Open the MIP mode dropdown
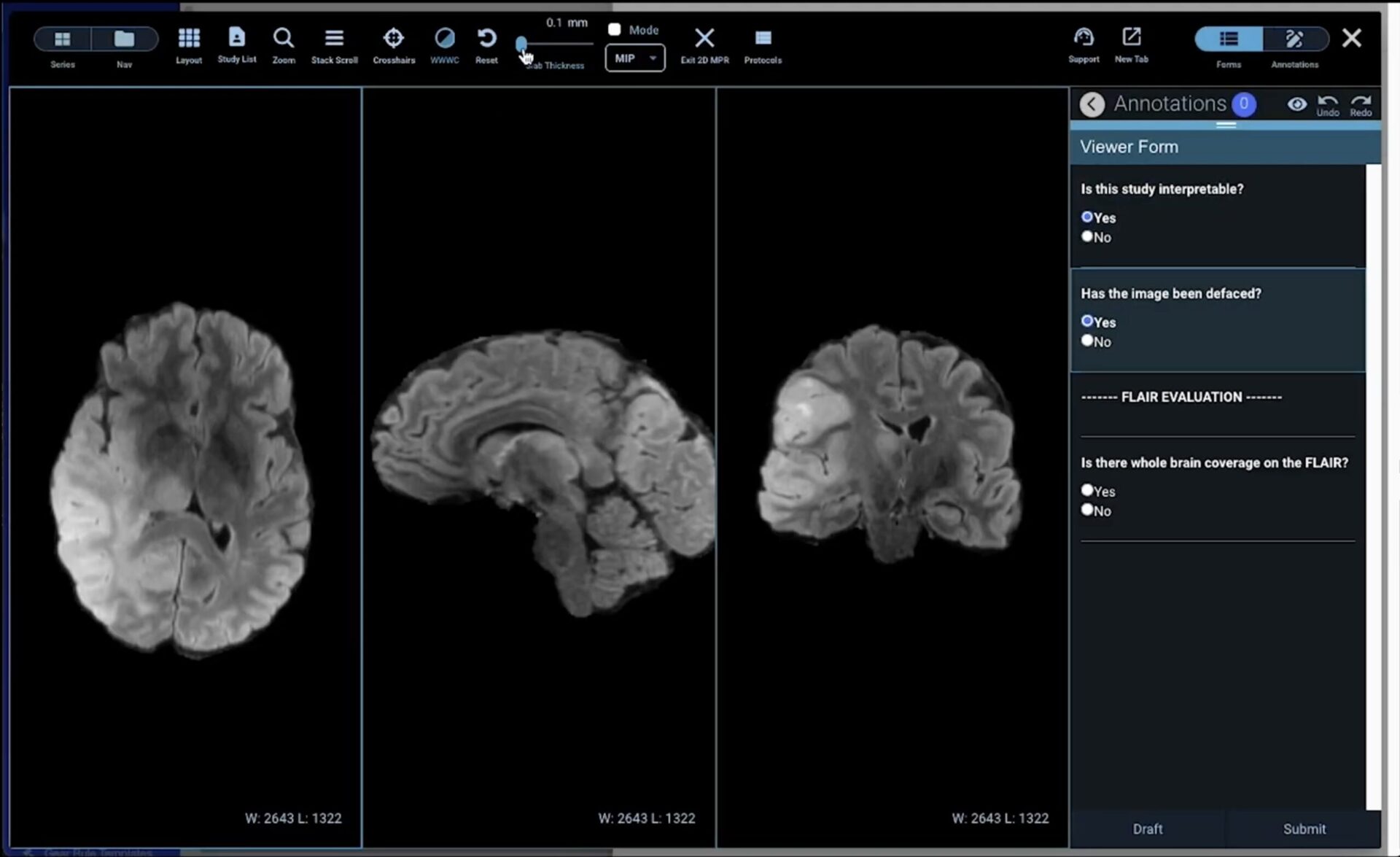 (634, 58)
